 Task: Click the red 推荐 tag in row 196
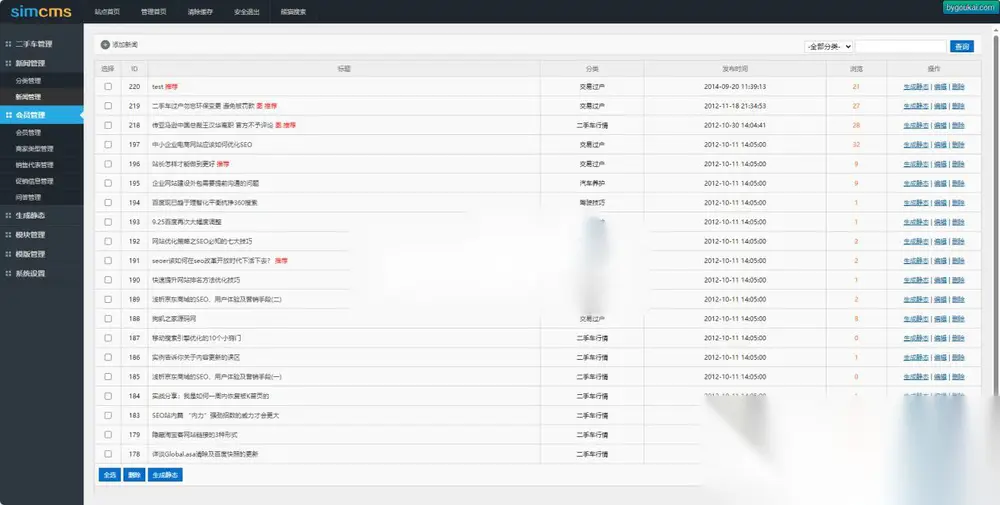tap(223, 164)
